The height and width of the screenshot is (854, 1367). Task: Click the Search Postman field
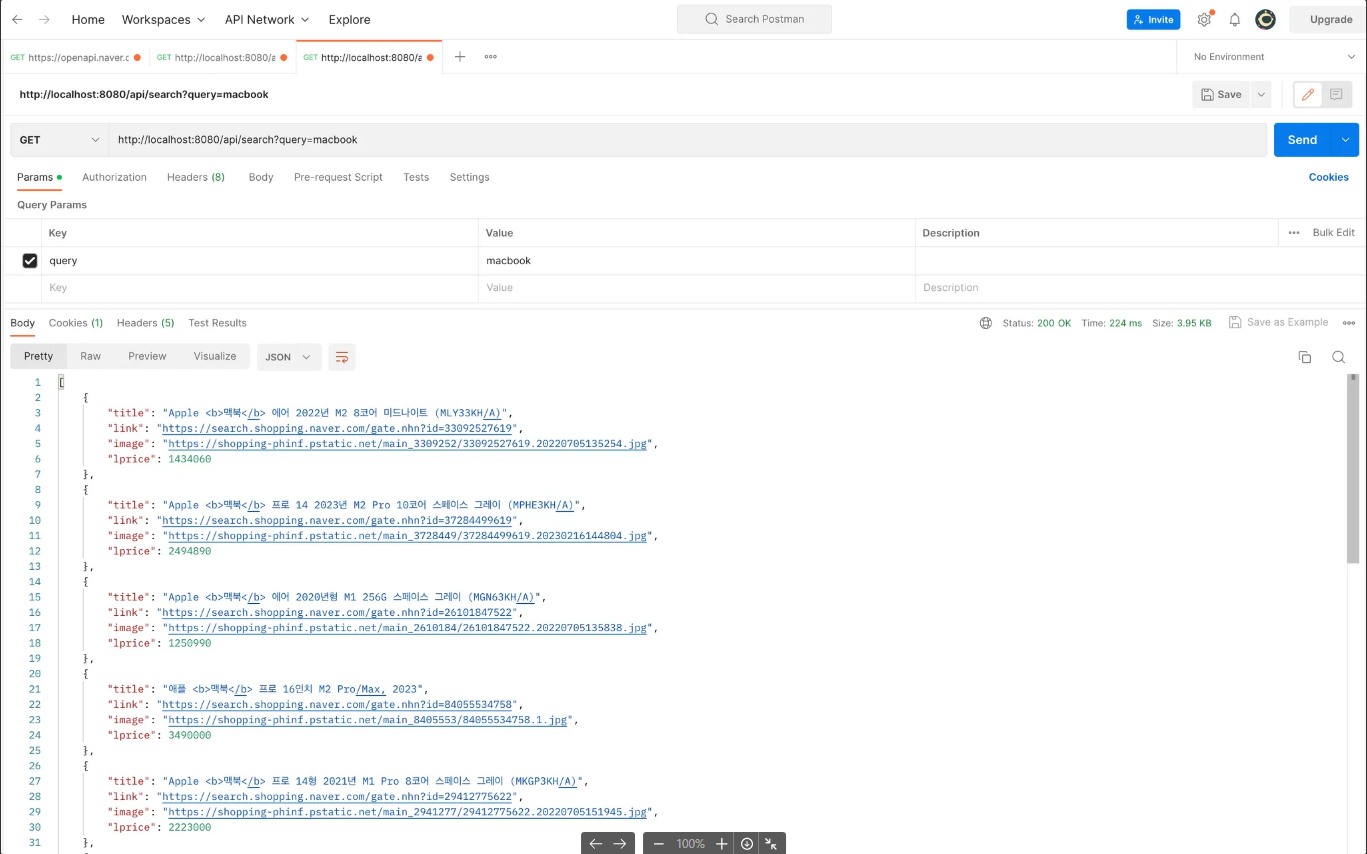tap(754, 19)
